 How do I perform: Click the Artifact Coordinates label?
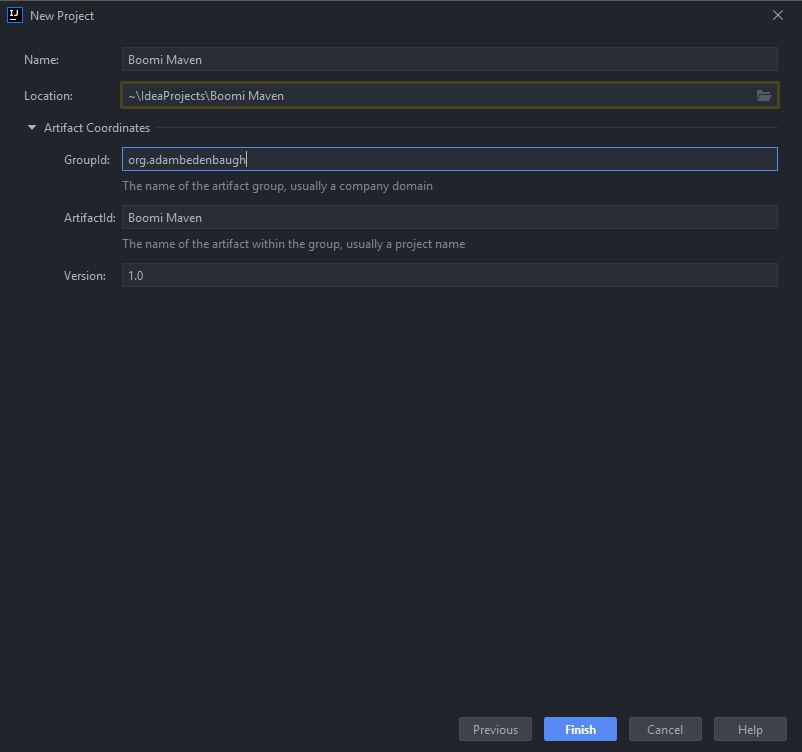point(96,127)
